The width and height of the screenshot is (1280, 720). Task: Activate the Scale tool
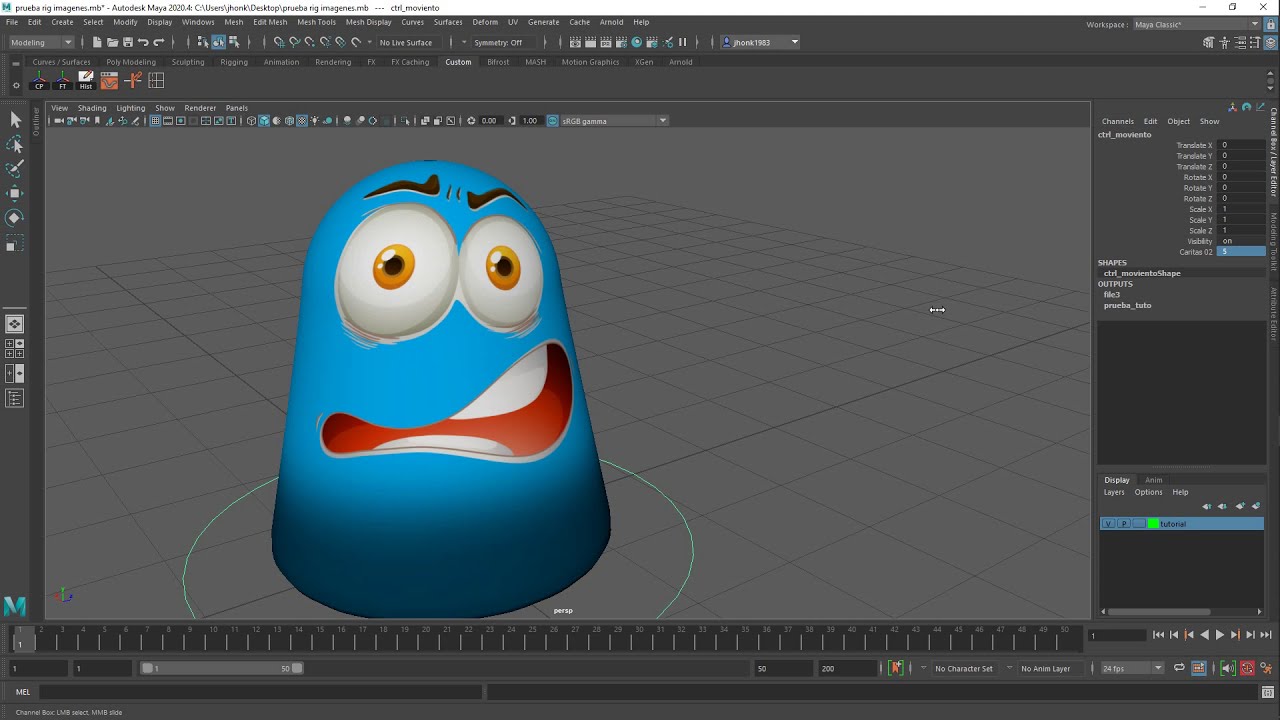pos(15,243)
